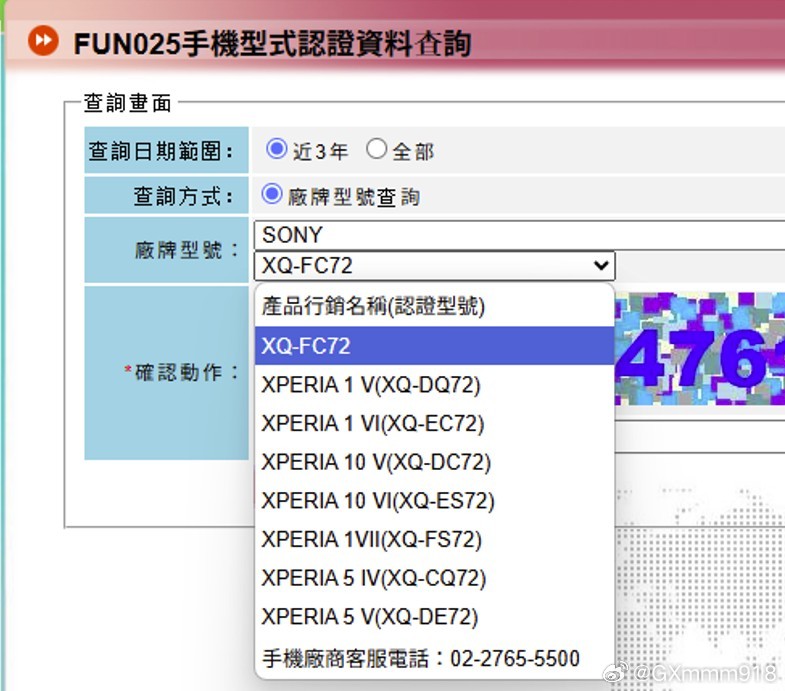Collapse the XQ-FC72 model dropdown arrow
785x691 pixels.
click(600, 265)
